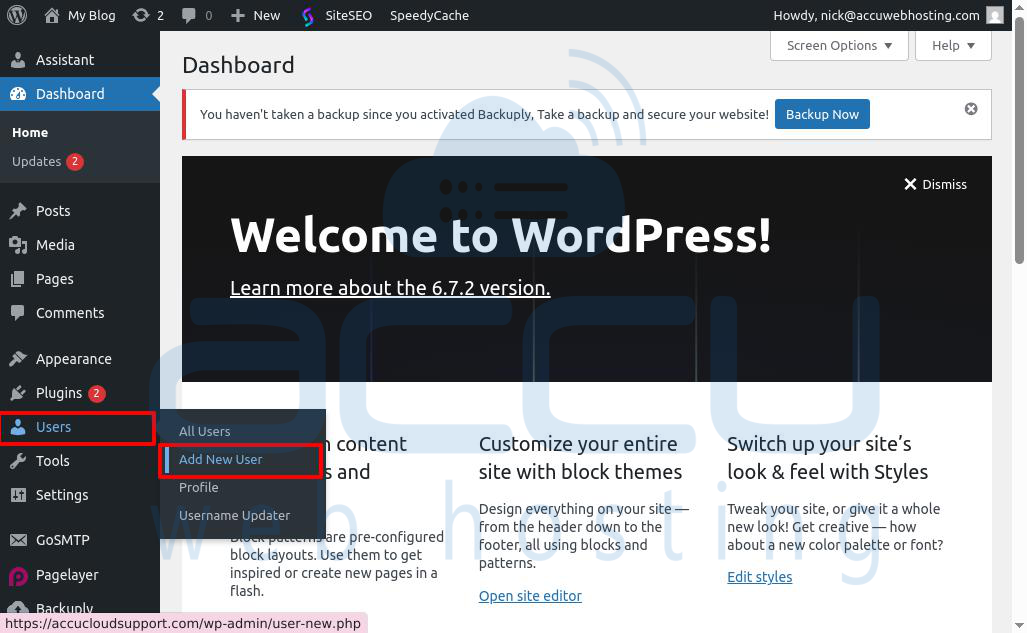Screen dimensions: 1027x633
Task: Click the Tools wrench icon
Action: tap(18, 461)
